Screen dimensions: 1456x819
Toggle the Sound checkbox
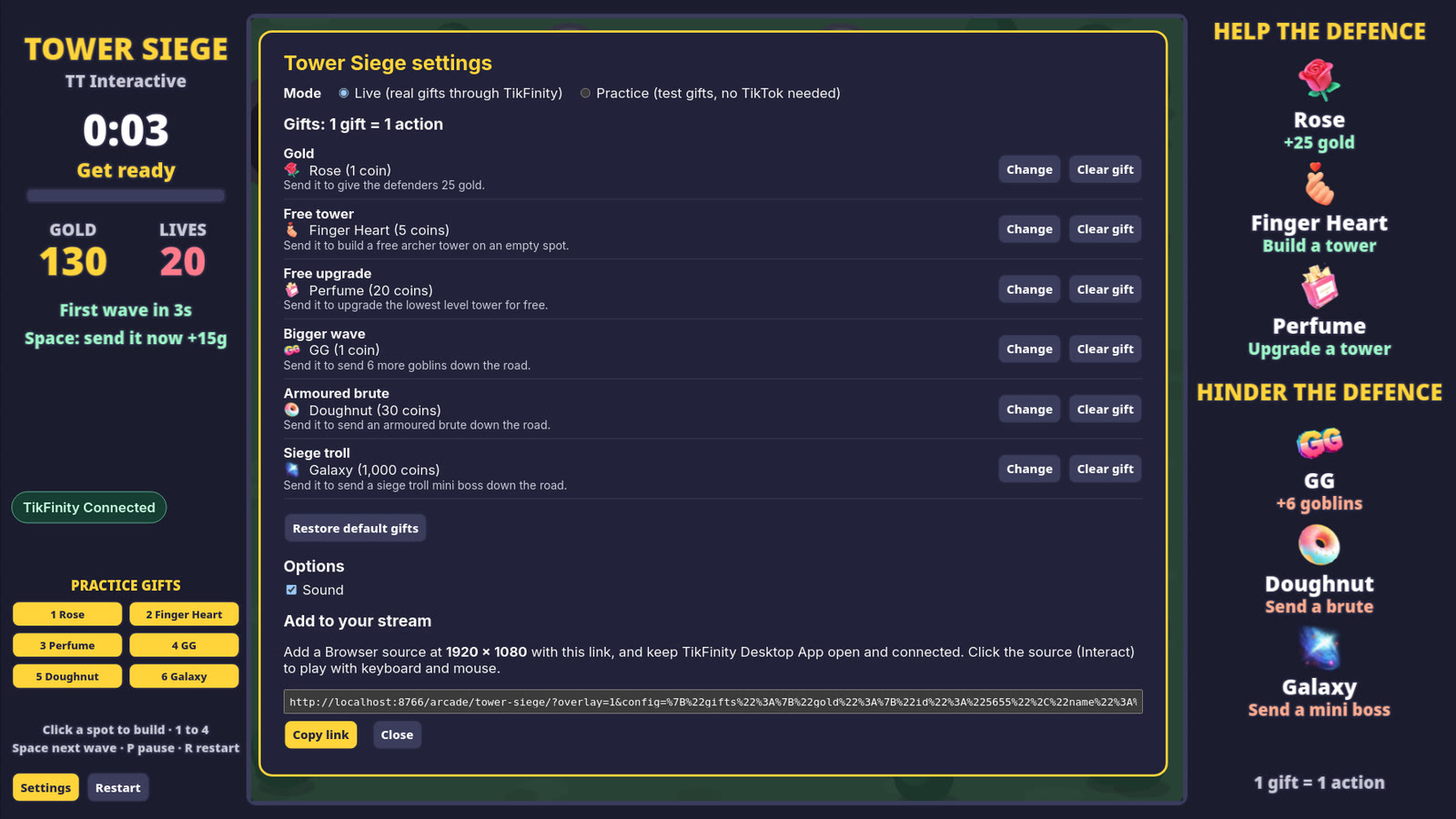tap(291, 590)
